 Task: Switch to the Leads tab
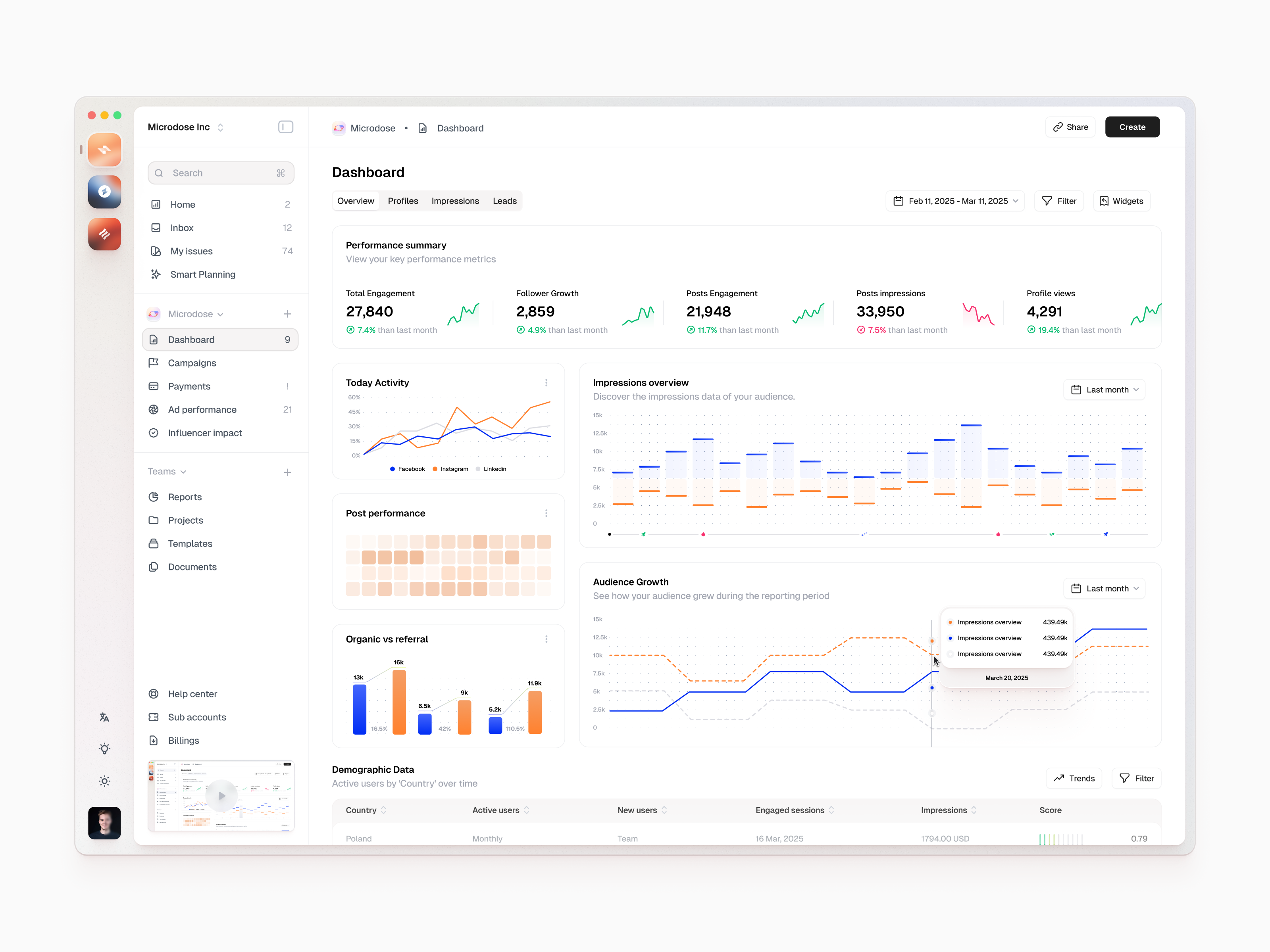504,201
